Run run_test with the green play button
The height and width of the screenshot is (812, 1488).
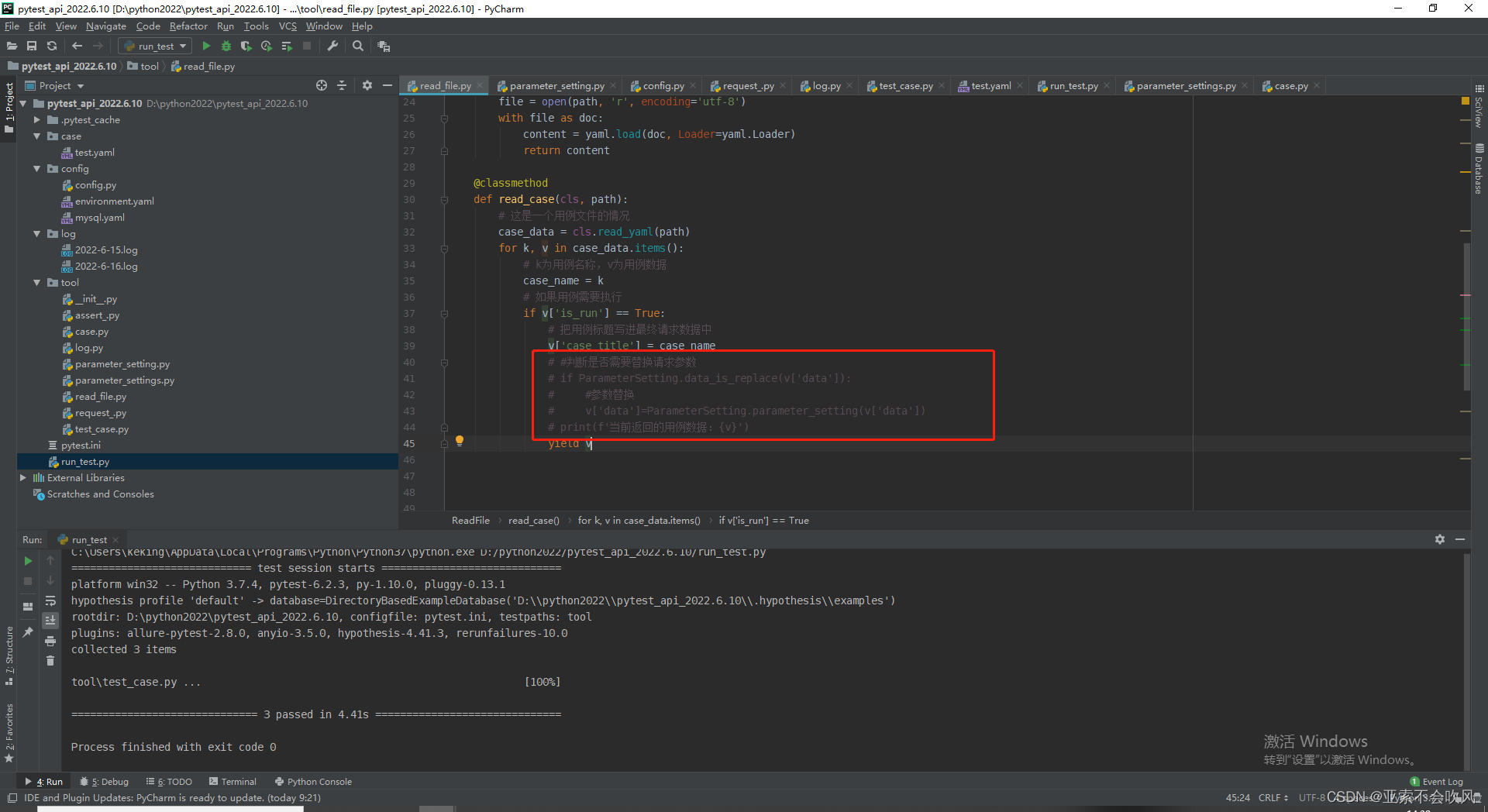click(206, 46)
